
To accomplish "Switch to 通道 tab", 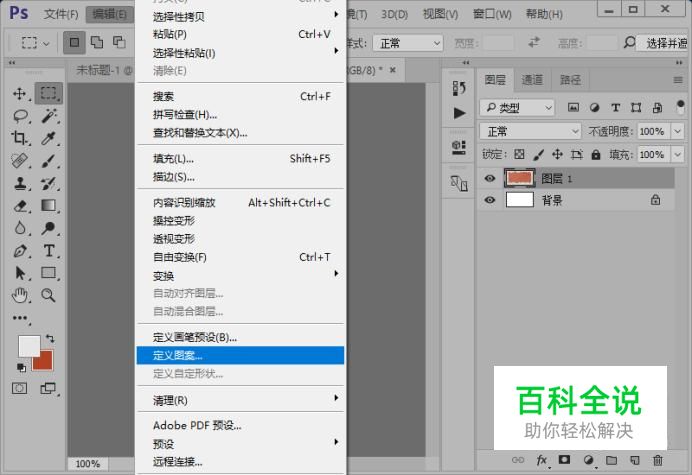I will point(532,80).
